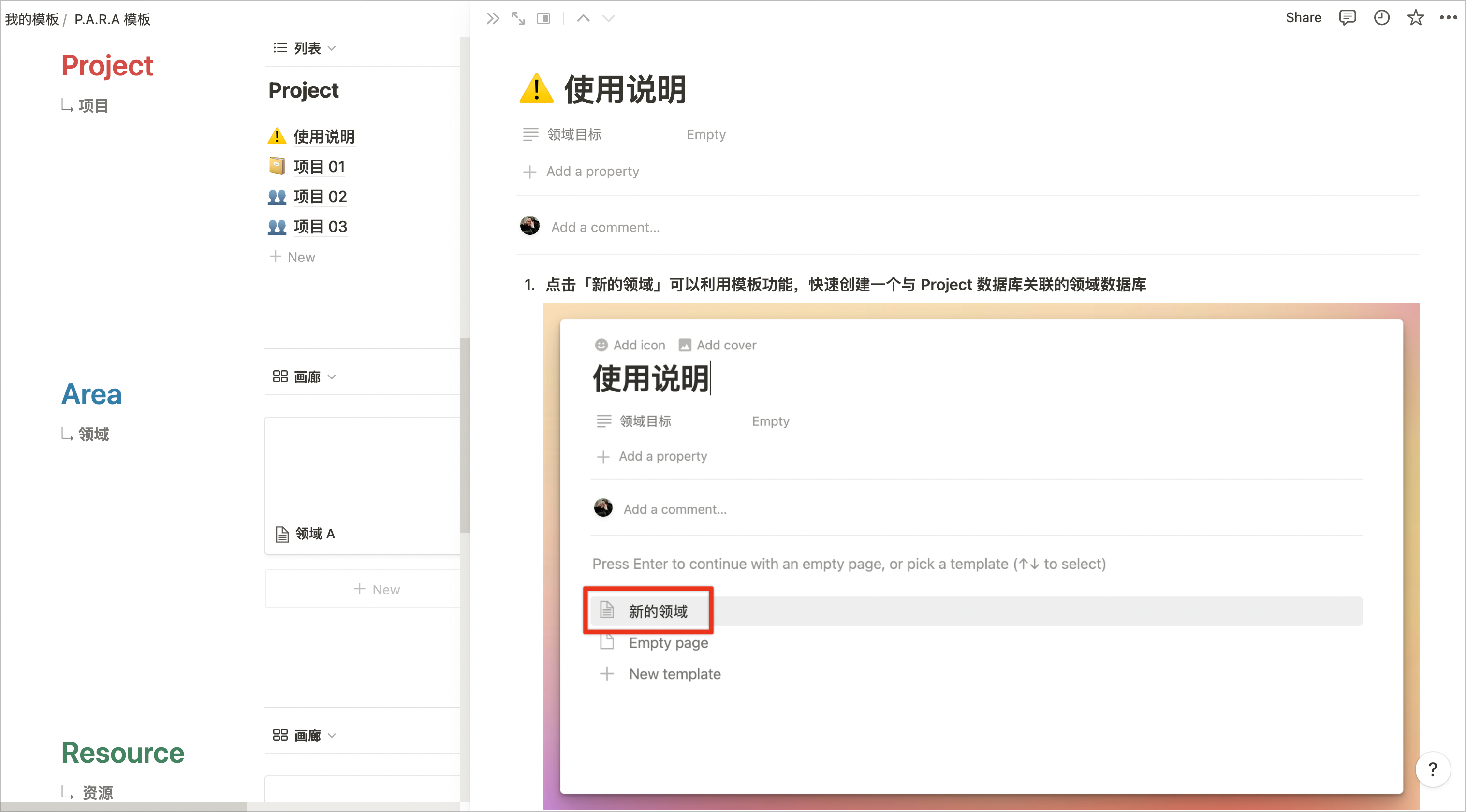Click the help question mark button
The width and height of the screenshot is (1466, 812).
point(1433,769)
